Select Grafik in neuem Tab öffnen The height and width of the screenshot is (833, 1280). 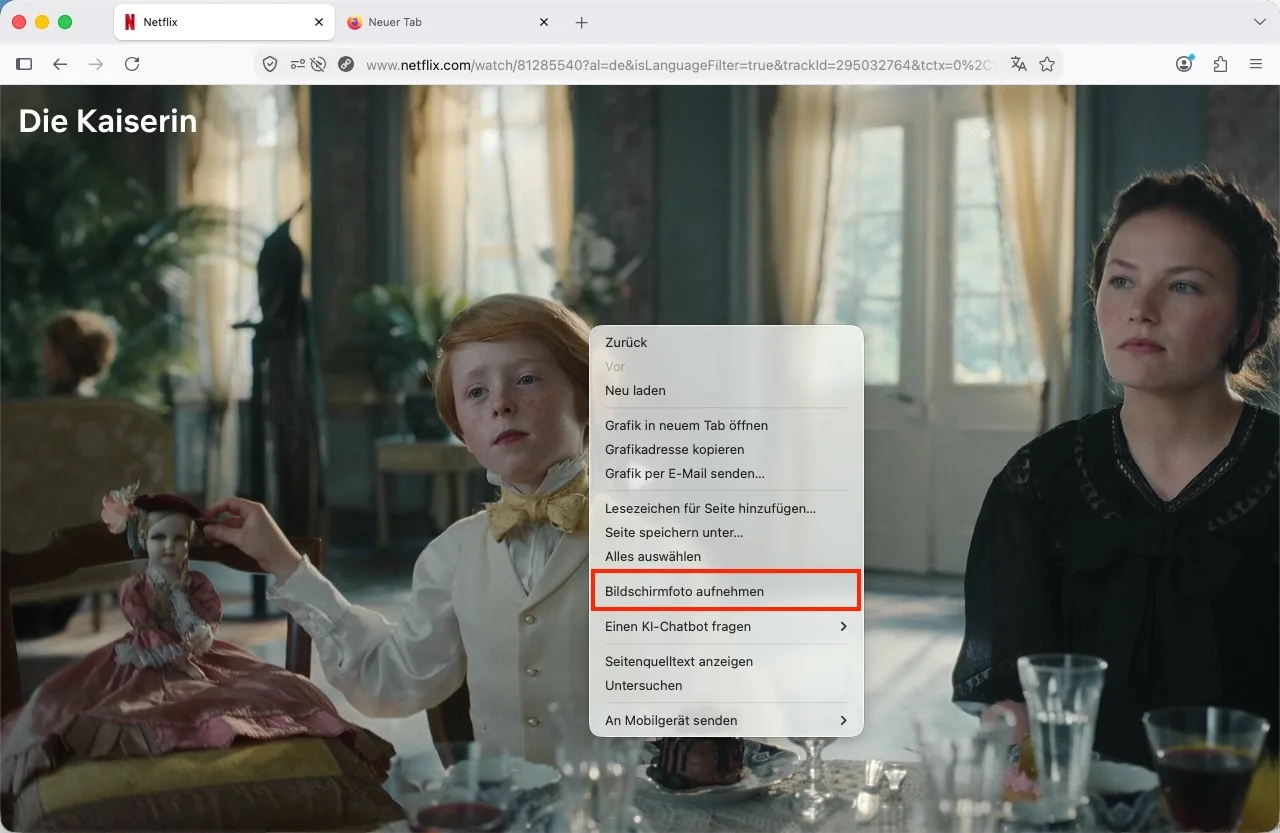click(x=726, y=425)
